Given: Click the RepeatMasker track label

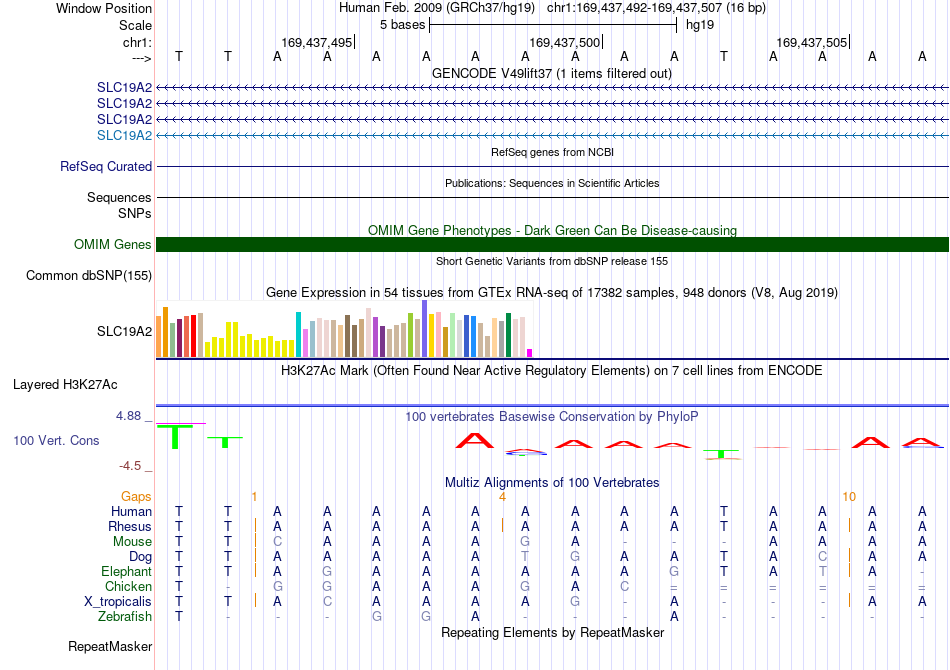Looking at the screenshot, I should coord(110,647).
